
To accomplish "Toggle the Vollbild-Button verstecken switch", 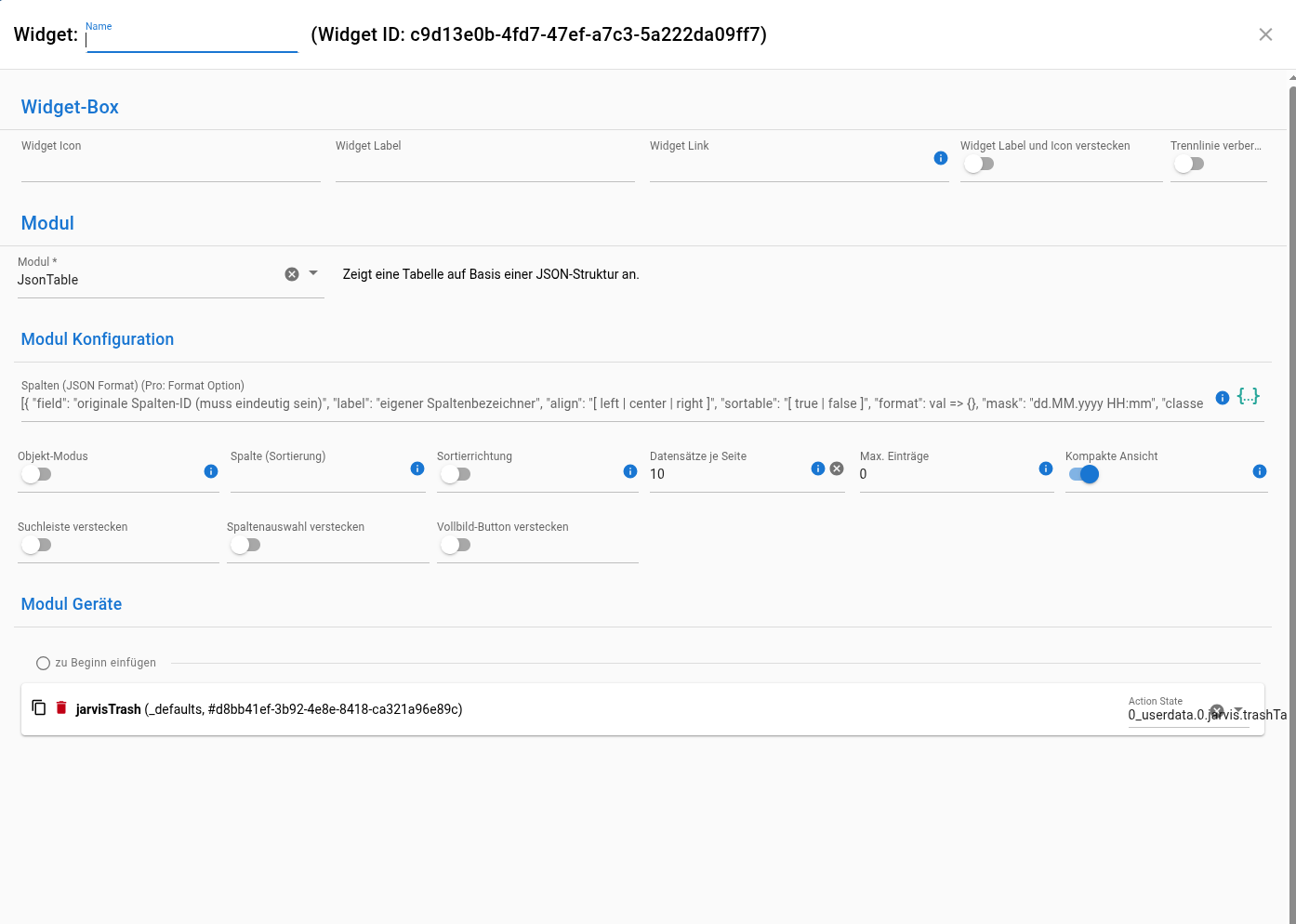I will pos(456,546).
